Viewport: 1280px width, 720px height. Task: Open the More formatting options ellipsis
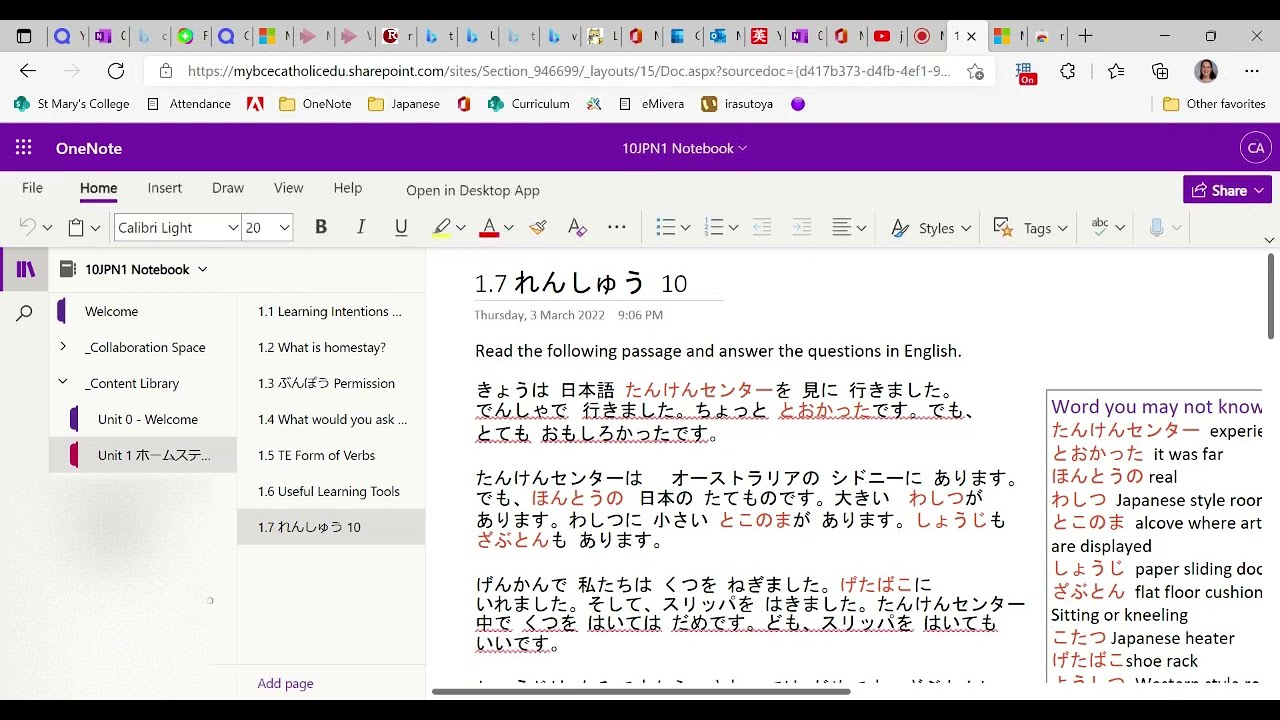(617, 228)
